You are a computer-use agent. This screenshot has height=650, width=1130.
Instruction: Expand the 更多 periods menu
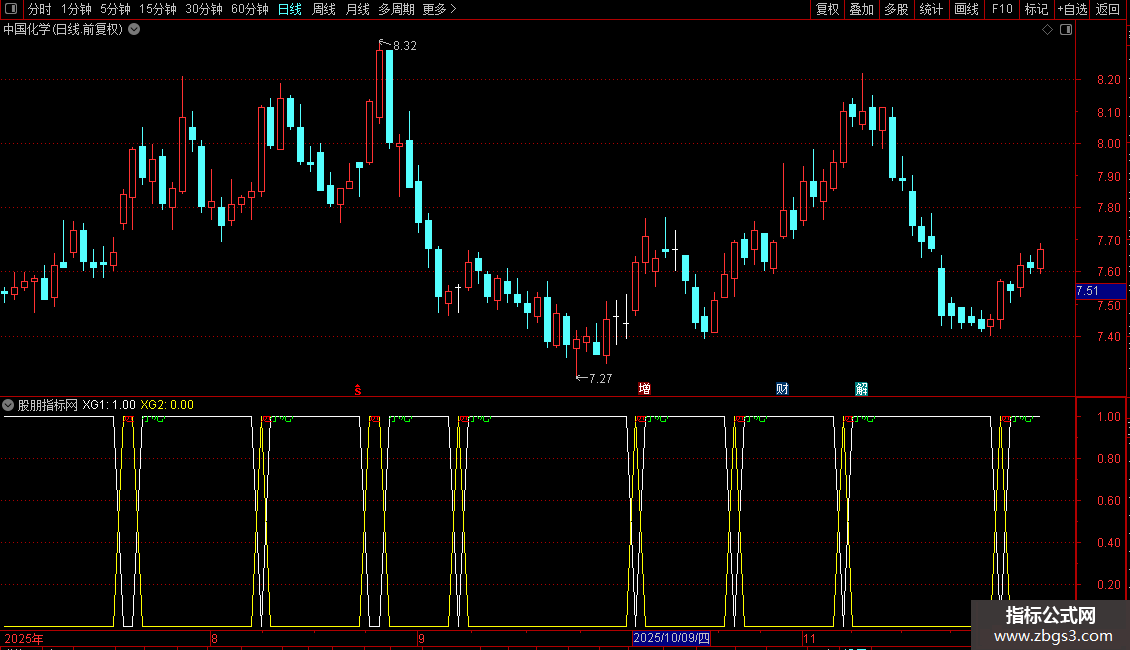pos(440,9)
